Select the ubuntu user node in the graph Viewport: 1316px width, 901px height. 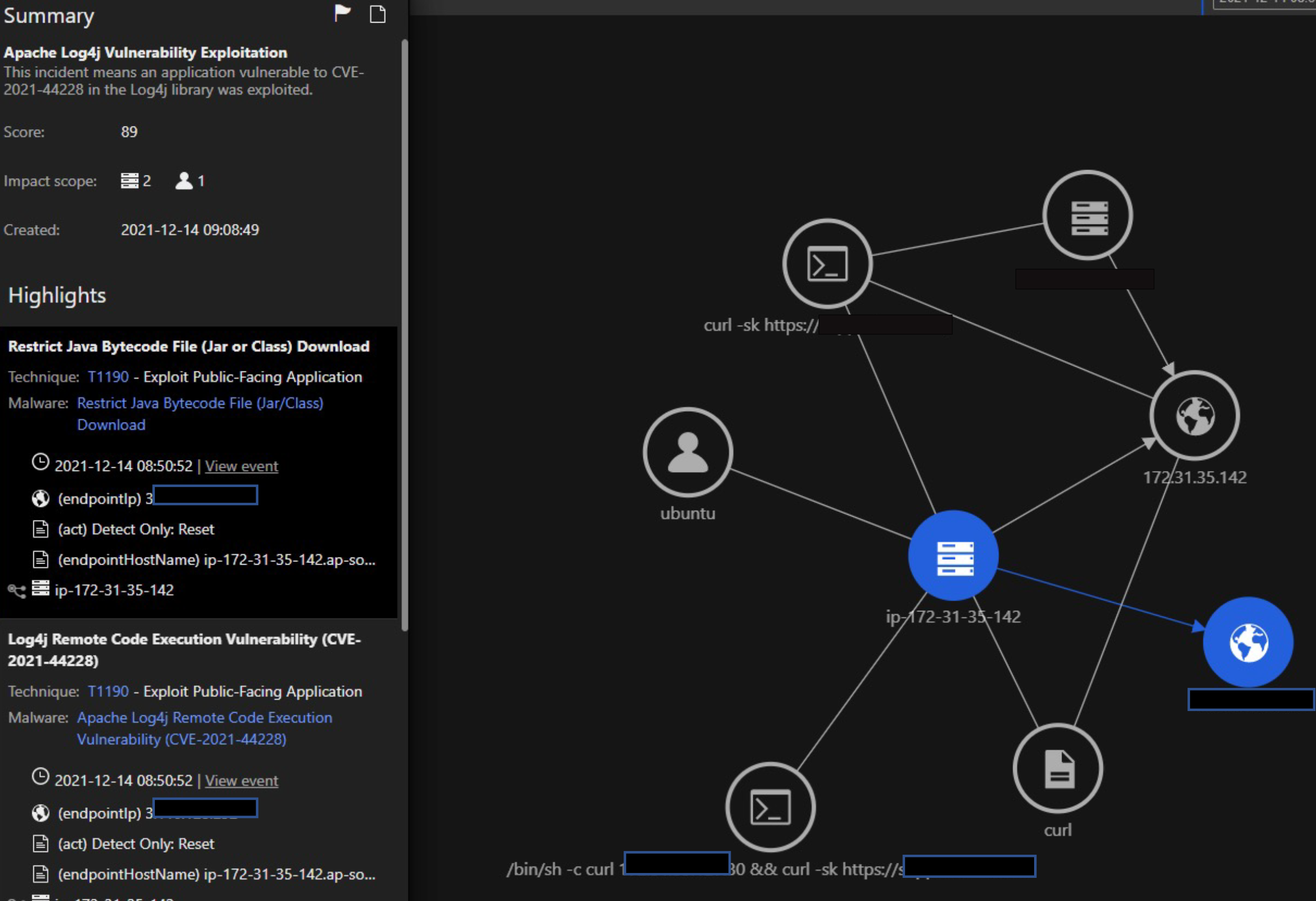[688, 453]
